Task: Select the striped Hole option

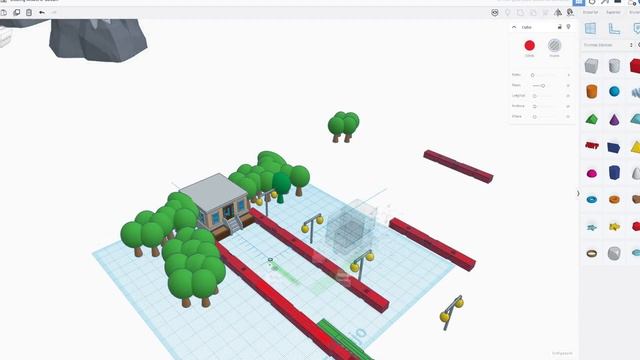Action: click(x=554, y=45)
